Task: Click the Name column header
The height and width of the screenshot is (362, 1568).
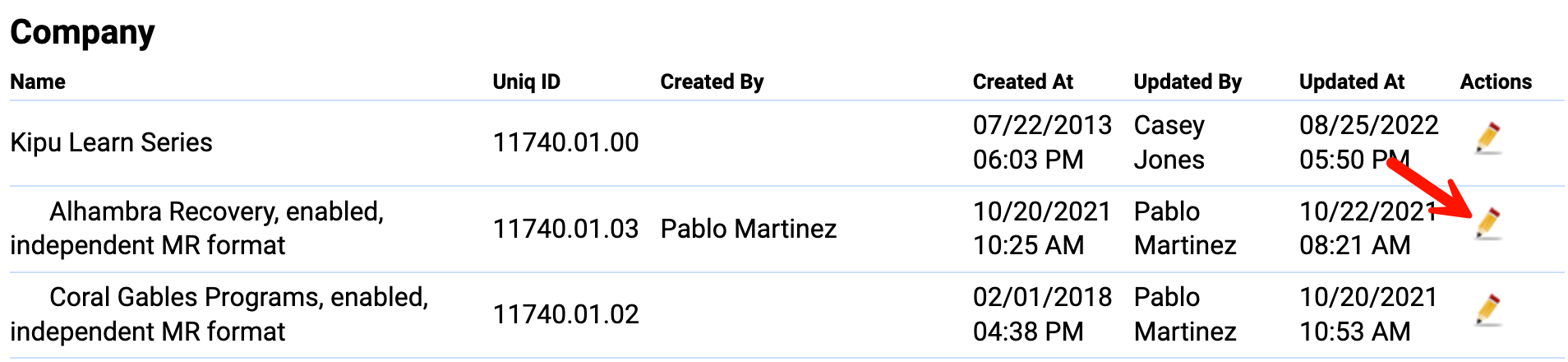Action: [x=38, y=81]
